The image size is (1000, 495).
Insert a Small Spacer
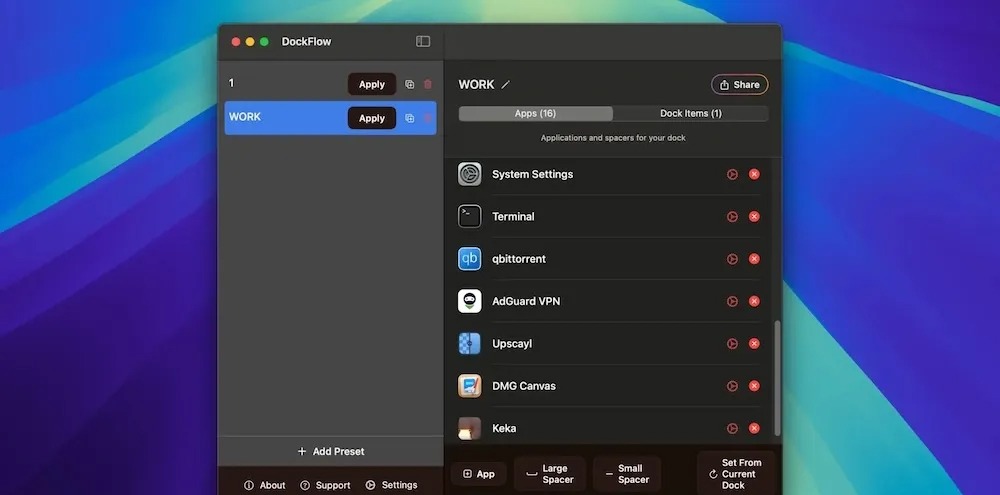[x=627, y=474]
